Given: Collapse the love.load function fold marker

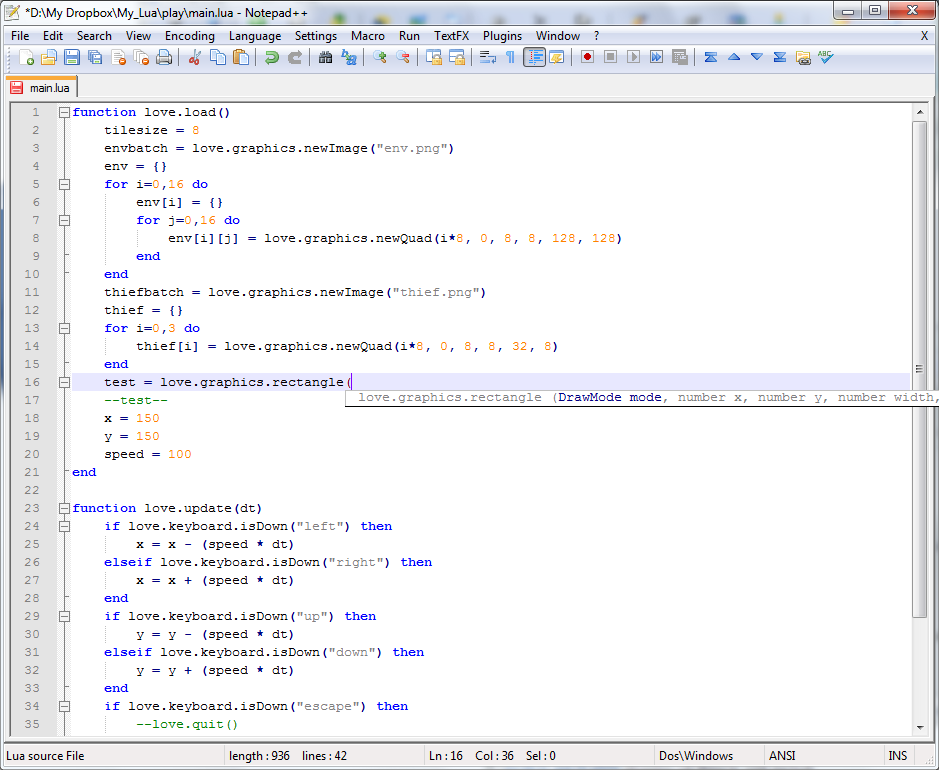Looking at the screenshot, I should [64, 113].
